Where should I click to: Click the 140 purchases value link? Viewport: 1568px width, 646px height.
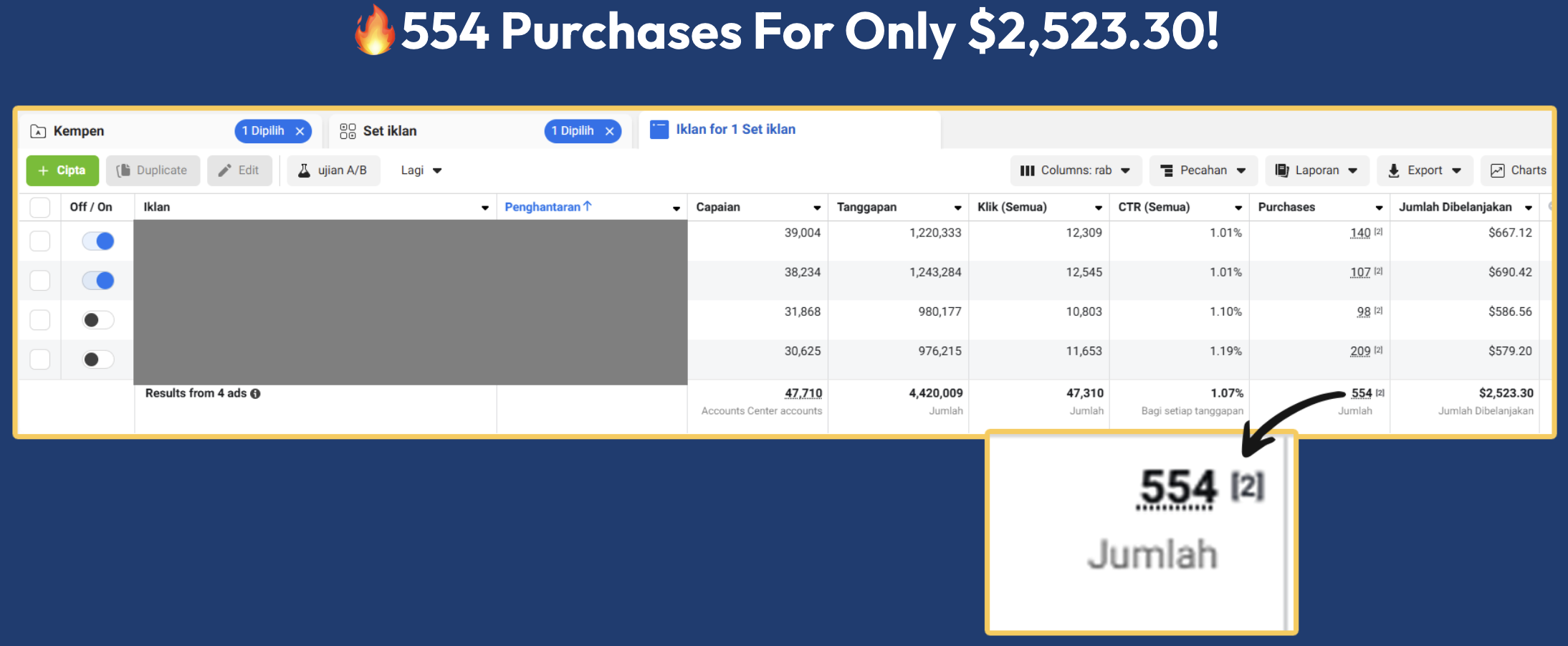pos(1360,233)
